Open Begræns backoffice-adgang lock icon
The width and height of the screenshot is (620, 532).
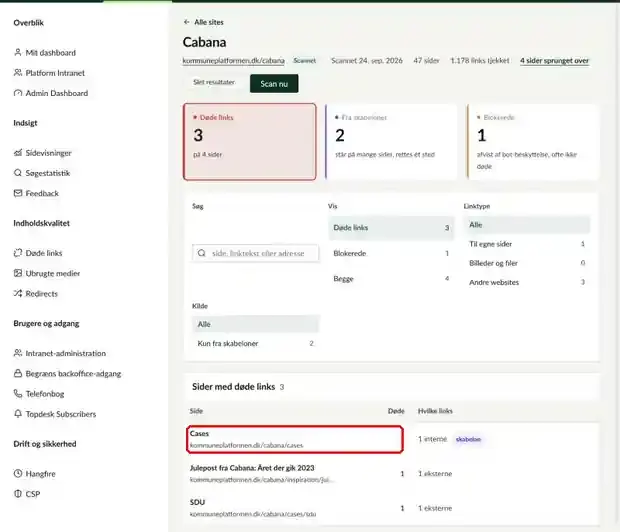18,373
